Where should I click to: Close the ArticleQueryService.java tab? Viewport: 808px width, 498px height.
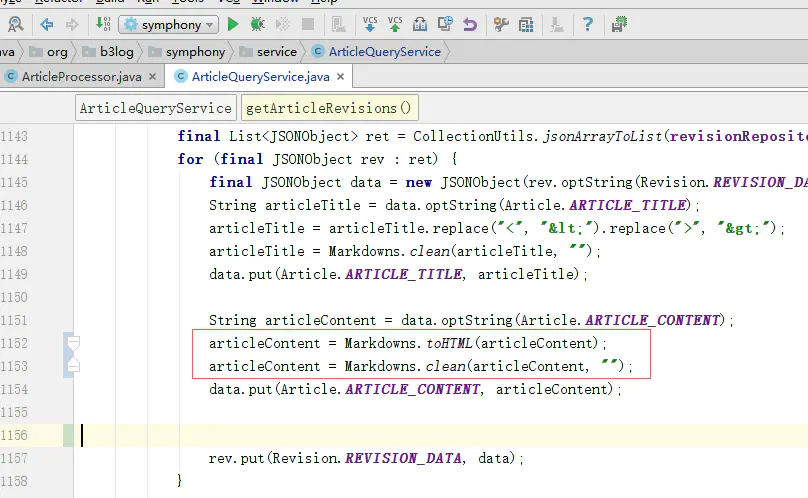[x=342, y=77]
